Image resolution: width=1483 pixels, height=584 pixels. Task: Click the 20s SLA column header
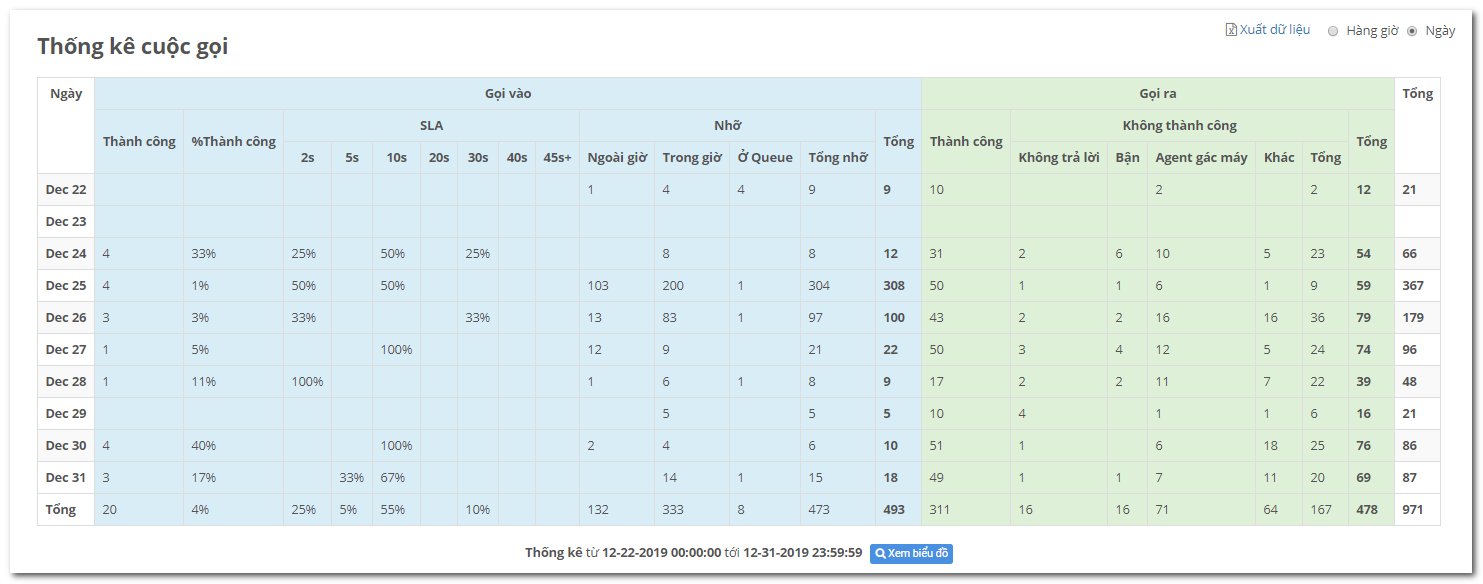click(x=439, y=158)
